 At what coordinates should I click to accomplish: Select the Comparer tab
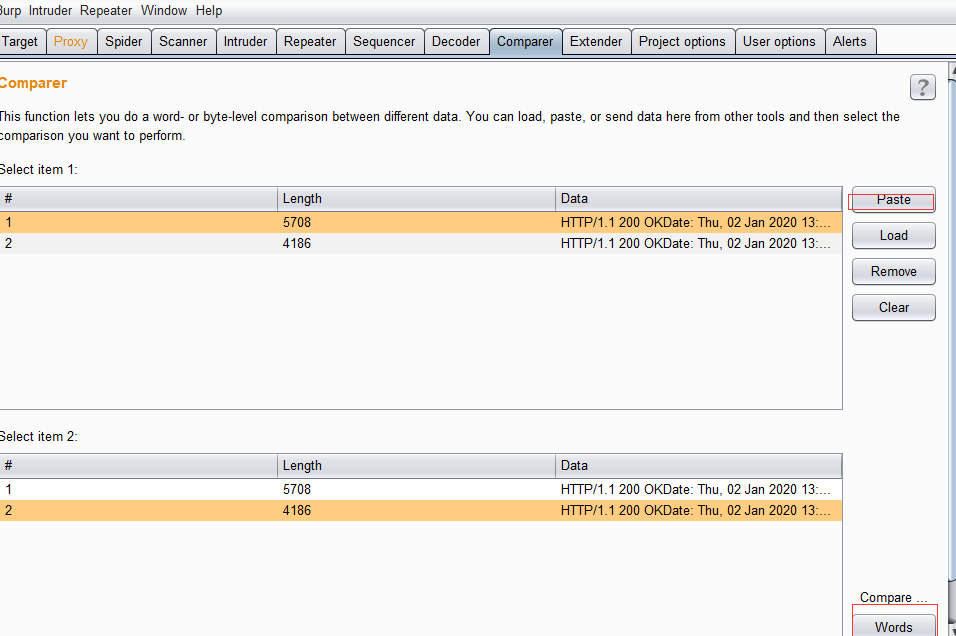pos(525,41)
